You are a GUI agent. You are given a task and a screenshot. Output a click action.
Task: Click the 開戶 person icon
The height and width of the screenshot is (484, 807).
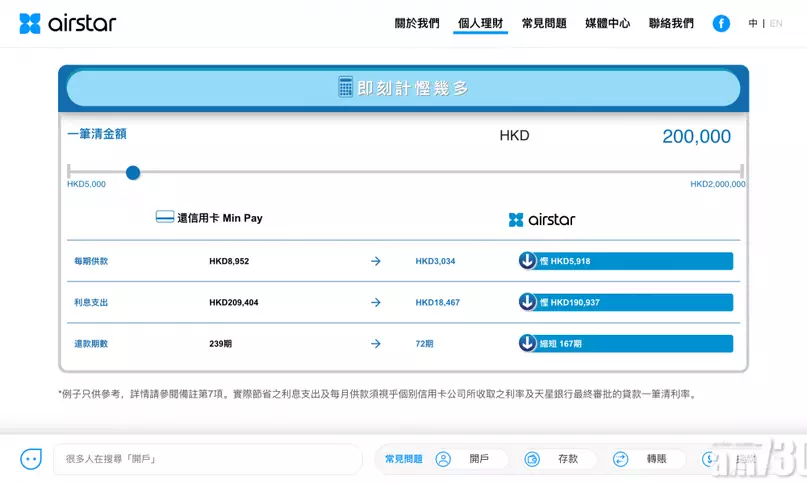[443, 459]
